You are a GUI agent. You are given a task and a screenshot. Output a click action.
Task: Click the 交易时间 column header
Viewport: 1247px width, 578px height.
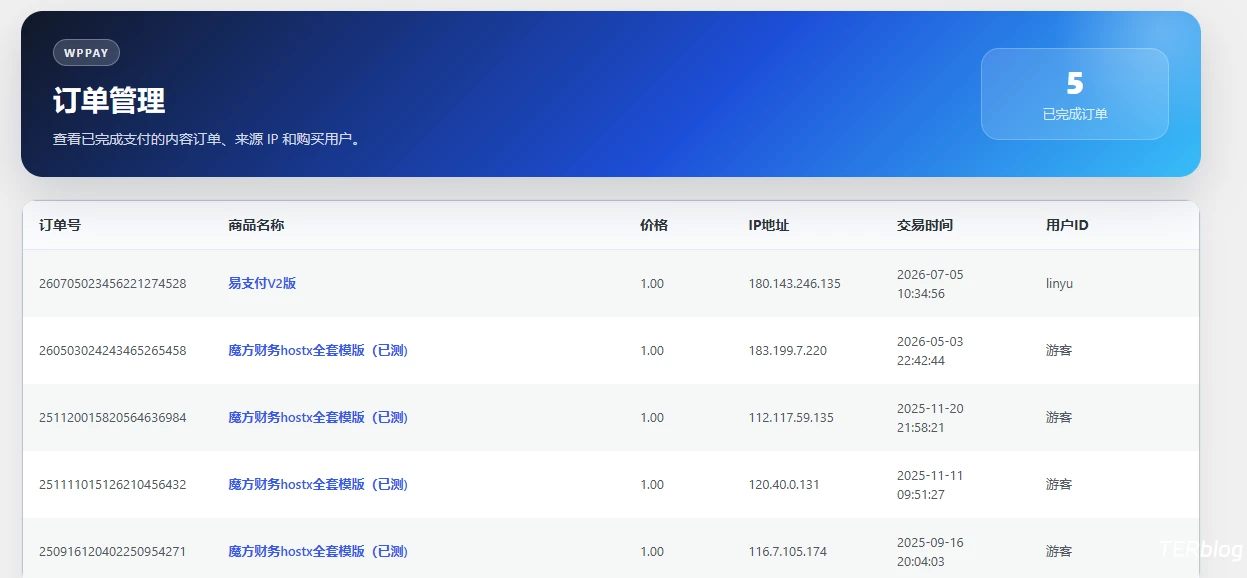tap(925, 225)
